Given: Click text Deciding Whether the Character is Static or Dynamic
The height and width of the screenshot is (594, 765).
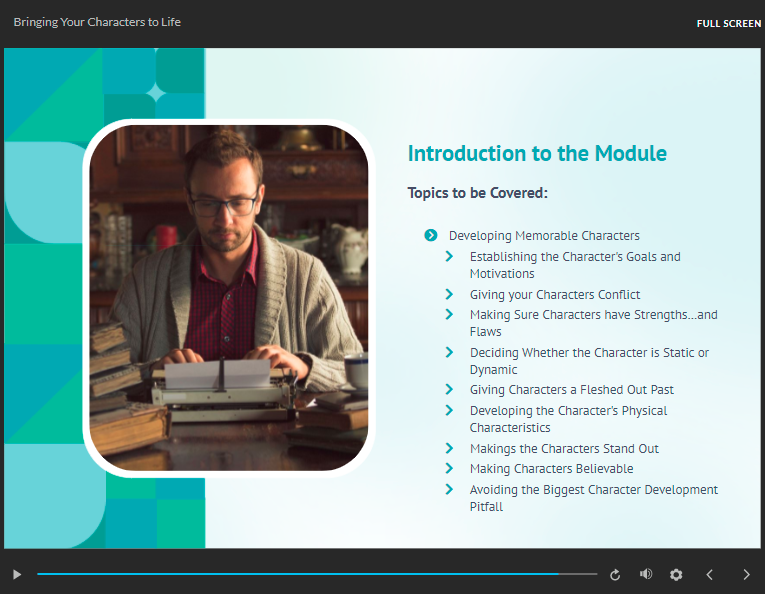Looking at the screenshot, I should (589, 361).
